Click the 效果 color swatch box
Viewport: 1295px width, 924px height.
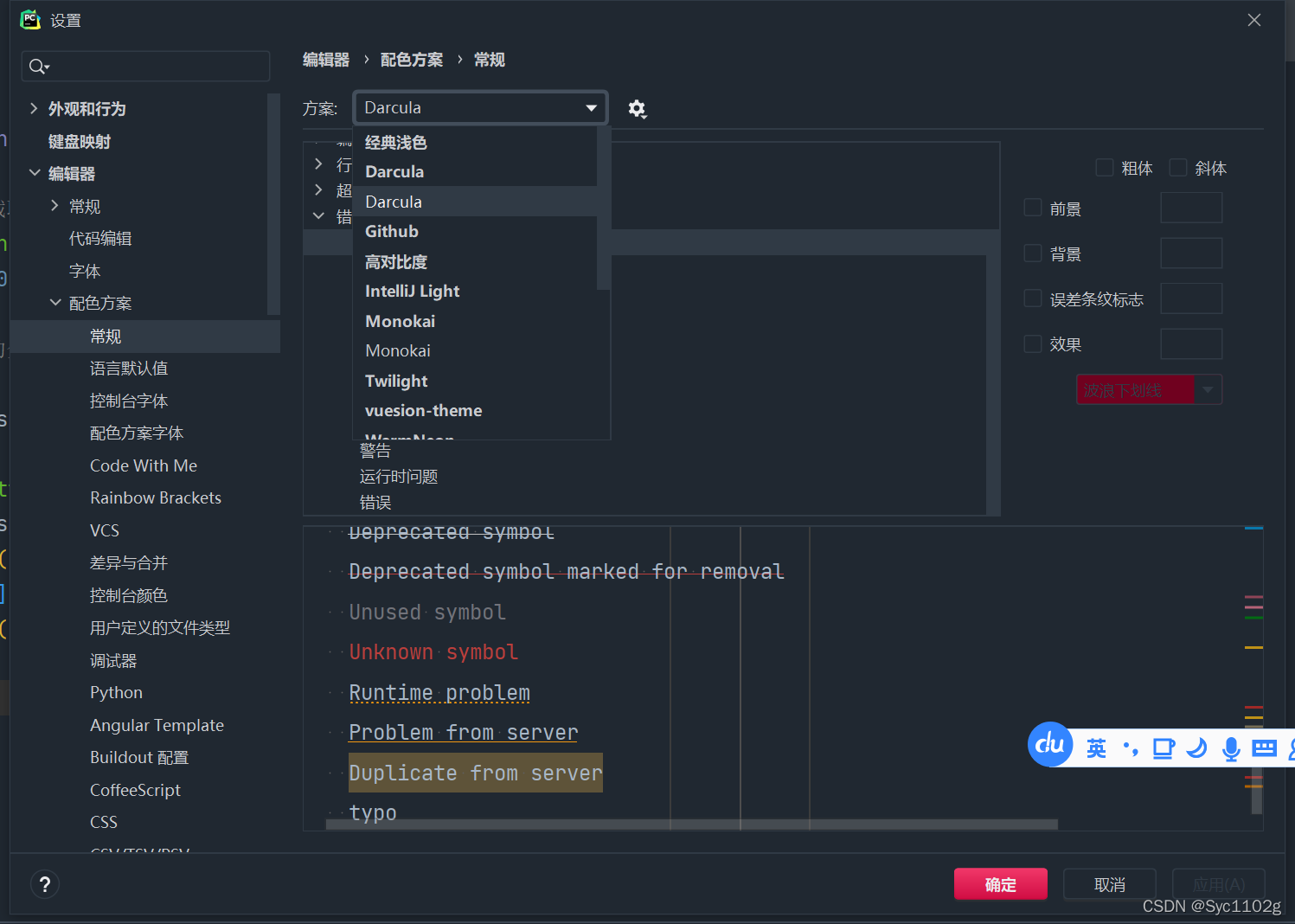click(x=1191, y=343)
